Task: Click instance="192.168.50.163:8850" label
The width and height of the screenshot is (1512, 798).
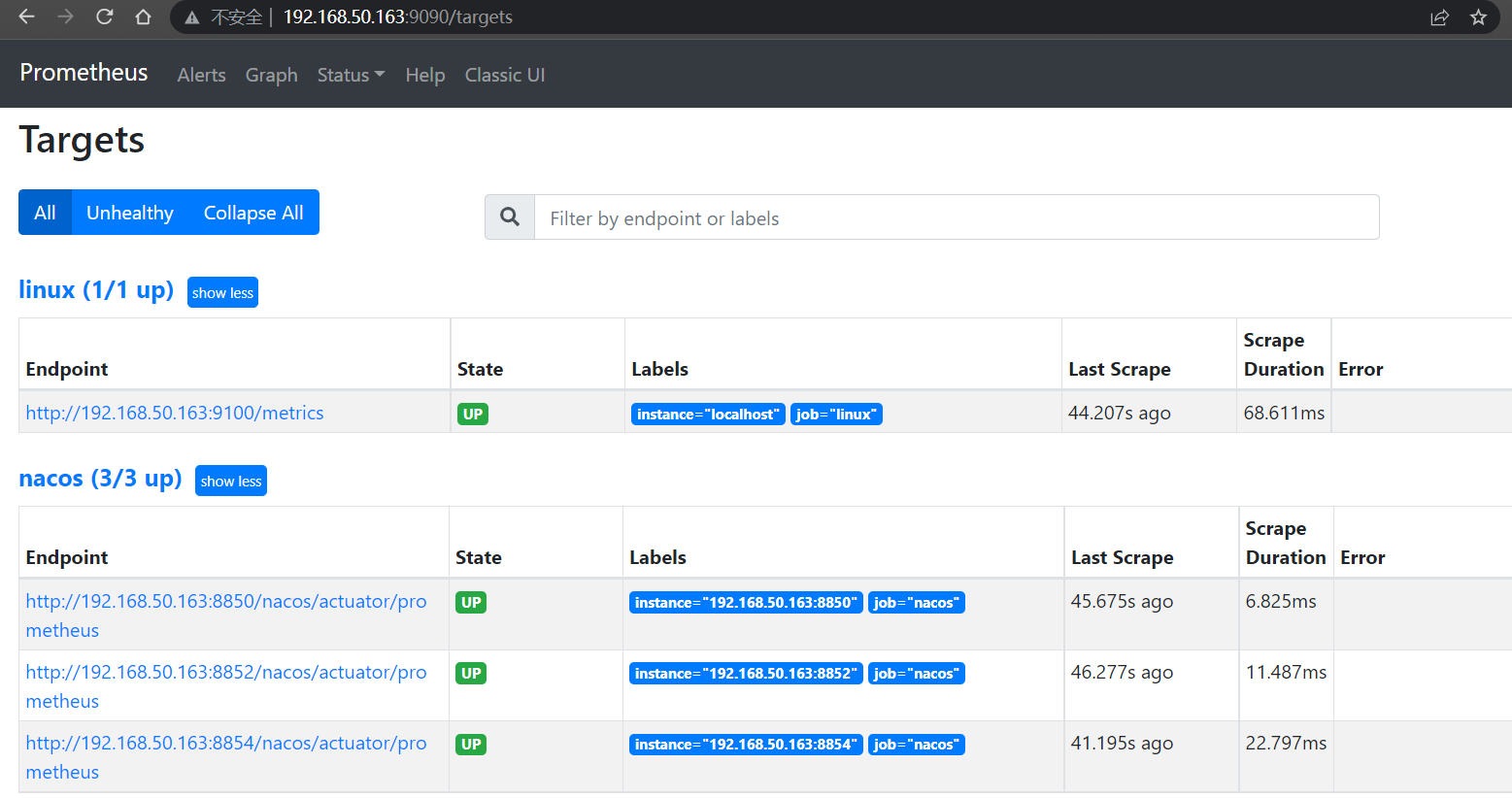Action: tap(746, 602)
